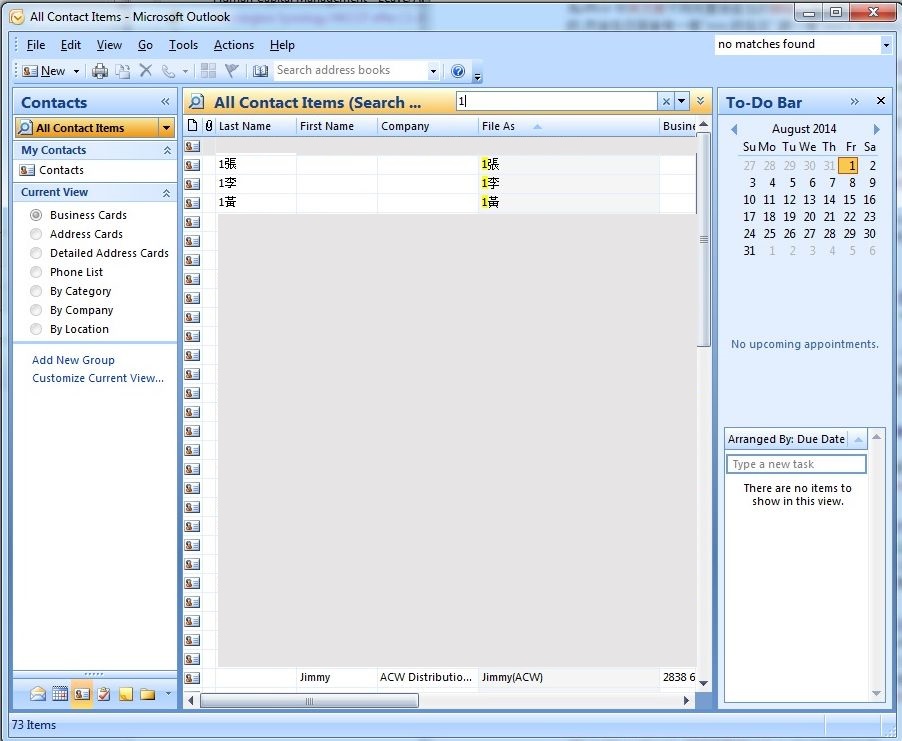Select Phone List view
Viewport: 902px width, 741px height.
pyautogui.click(x=36, y=272)
